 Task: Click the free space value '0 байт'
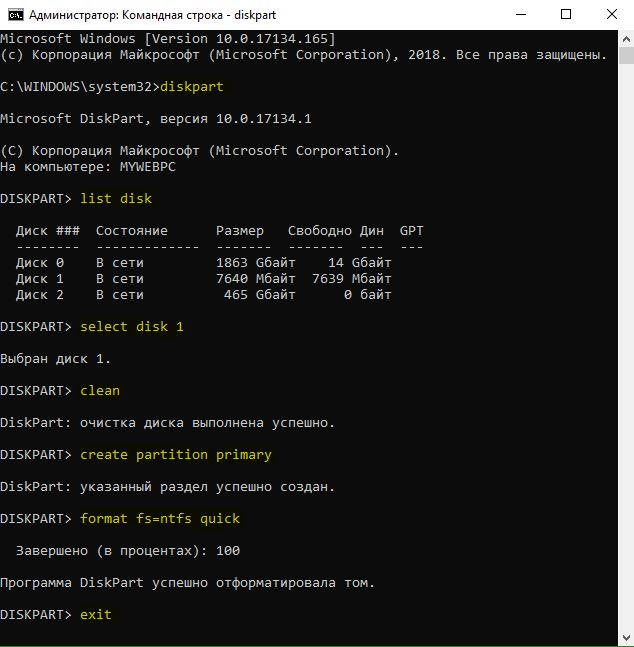(x=368, y=295)
